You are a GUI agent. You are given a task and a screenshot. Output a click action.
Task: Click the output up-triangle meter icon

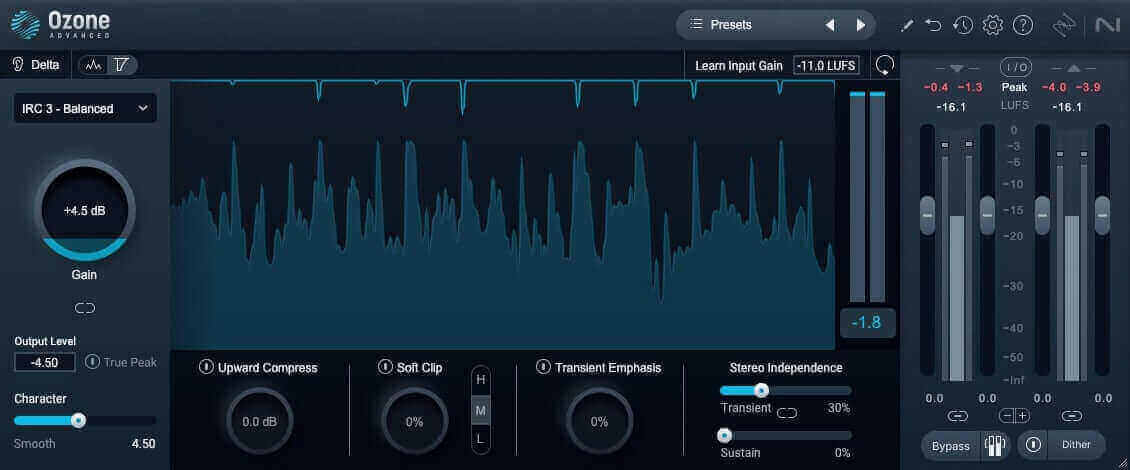click(x=1072, y=68)
